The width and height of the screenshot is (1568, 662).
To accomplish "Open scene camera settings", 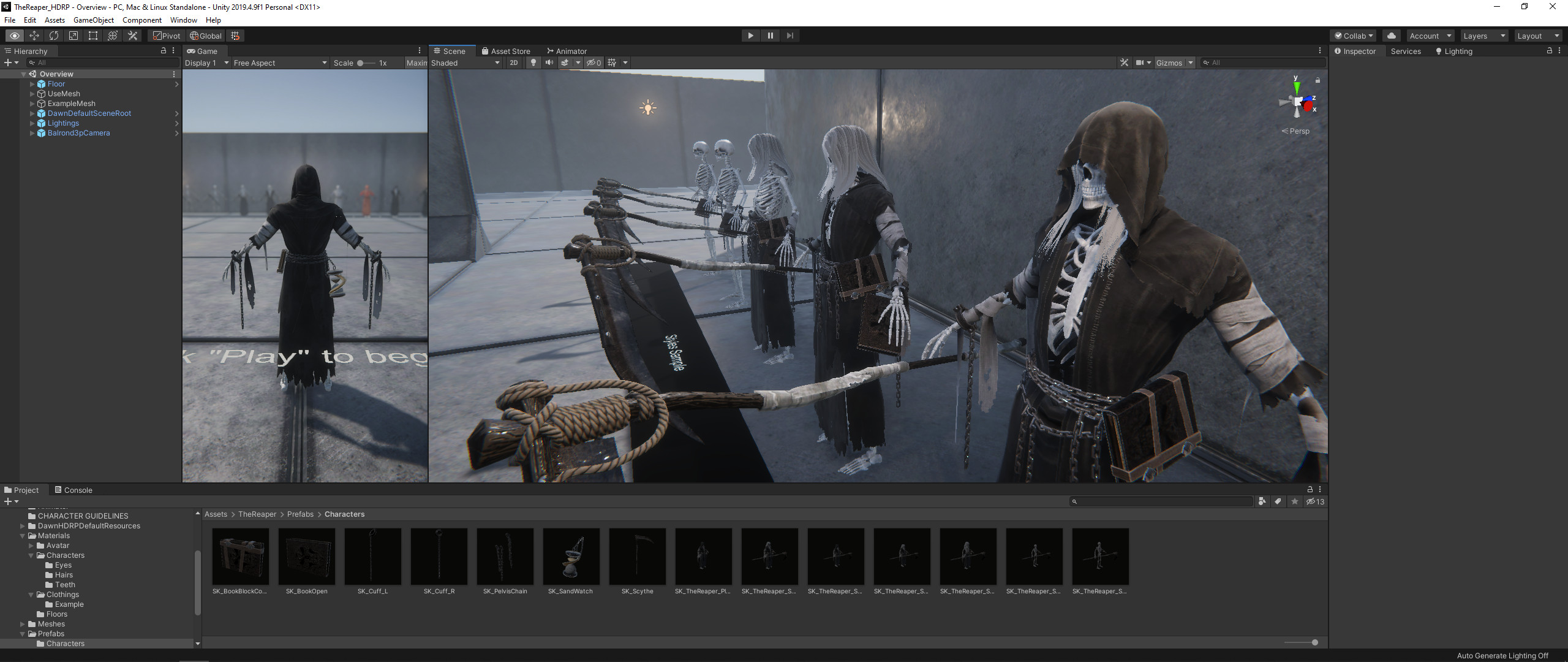I will pyautogui.click(x=1143, y=63).
